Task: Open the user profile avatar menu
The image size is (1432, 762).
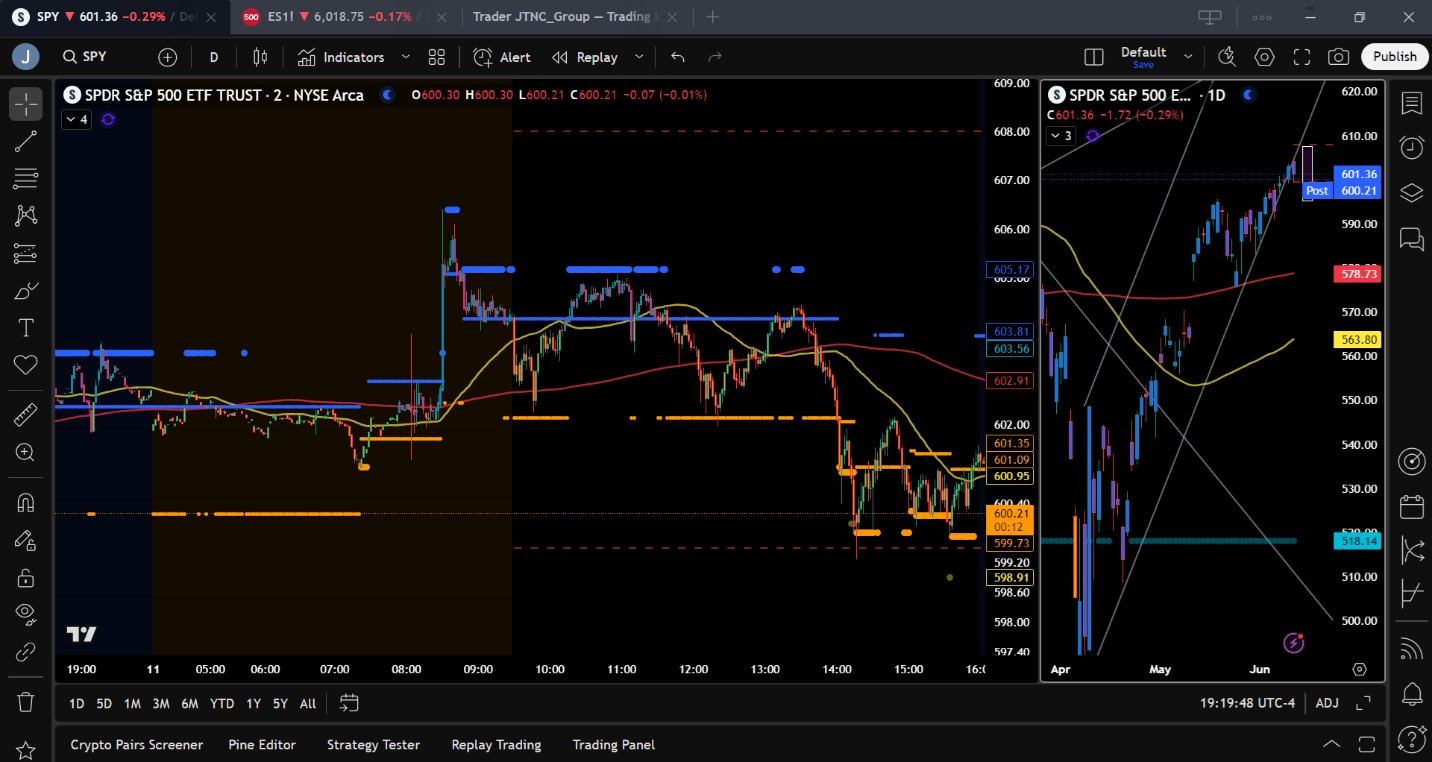Action: click(x=26, y=57)
